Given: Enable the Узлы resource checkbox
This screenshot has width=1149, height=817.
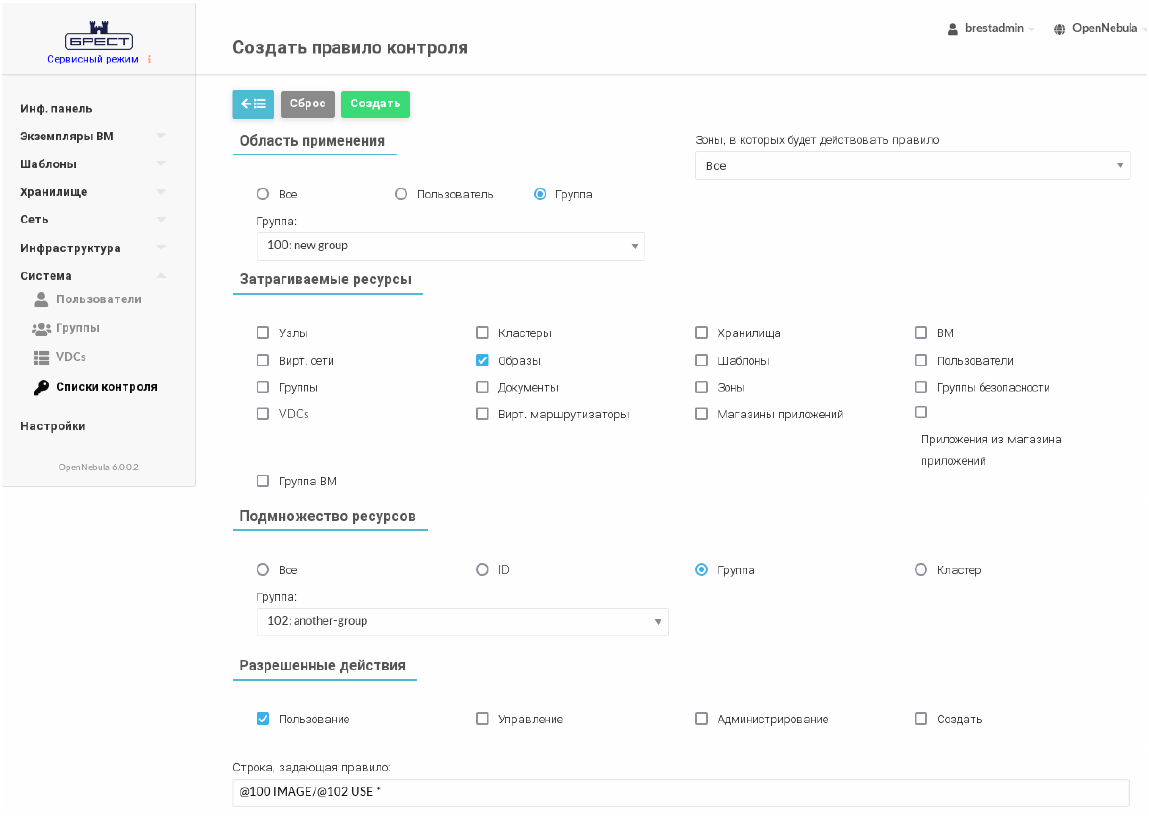Looking at the screenshot, I should 263,333.
